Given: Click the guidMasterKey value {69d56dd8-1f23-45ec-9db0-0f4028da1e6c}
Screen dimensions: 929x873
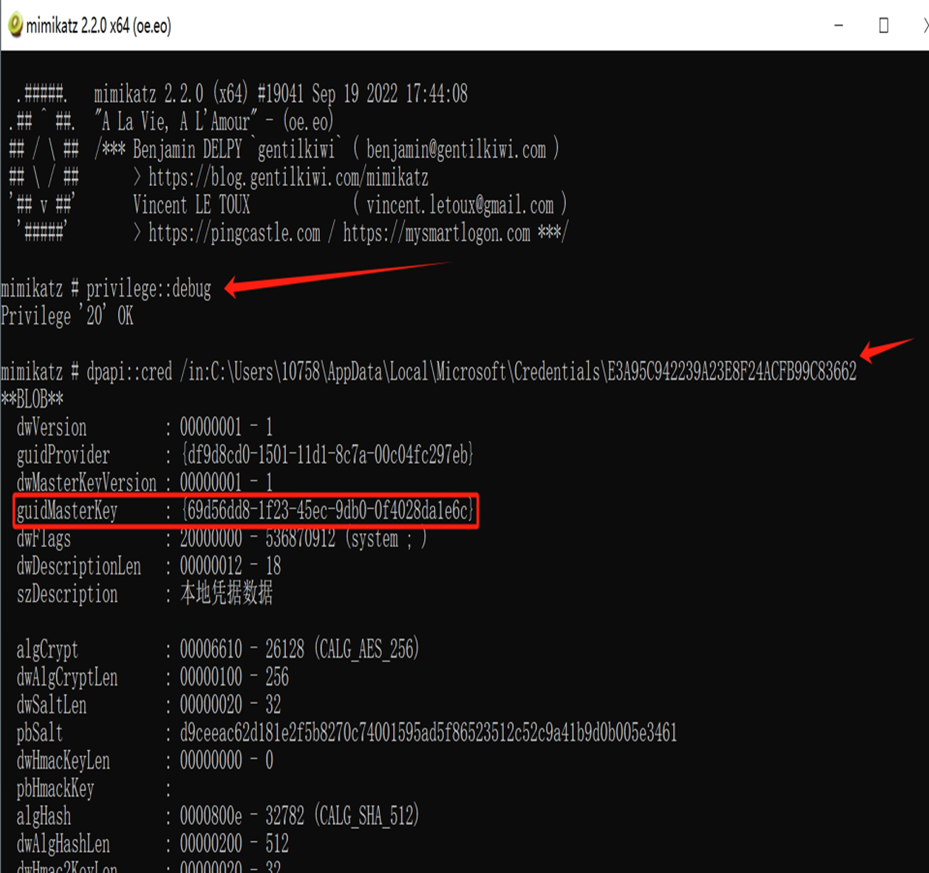Looking at the screenshot, I should click(x=328, y=510).
